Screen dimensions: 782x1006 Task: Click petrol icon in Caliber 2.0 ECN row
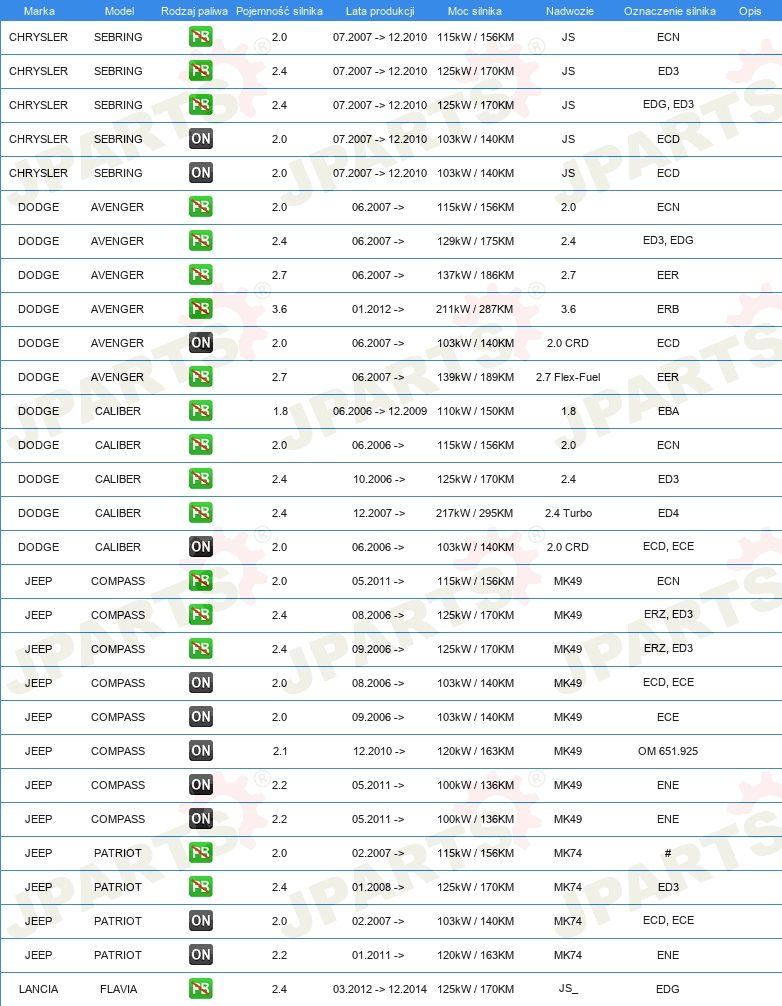point(201,445)
